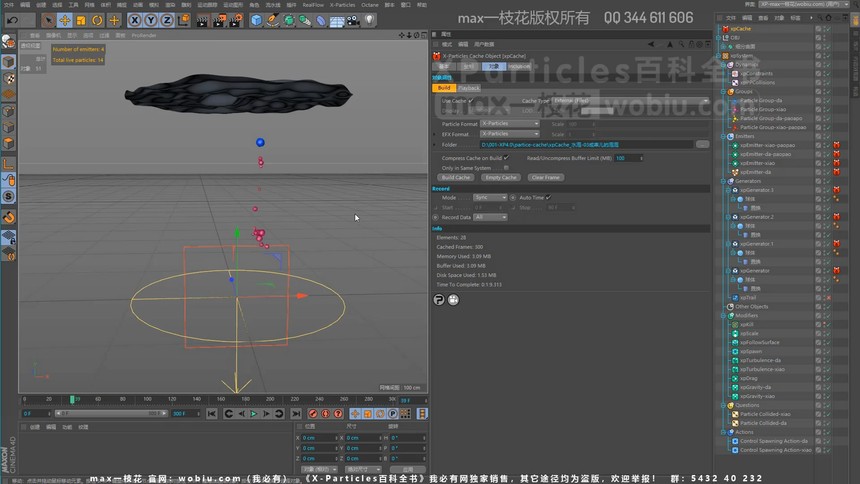Select the xpTurbulence-da modifier
860x484 pixels.
(x=760, y=360)
